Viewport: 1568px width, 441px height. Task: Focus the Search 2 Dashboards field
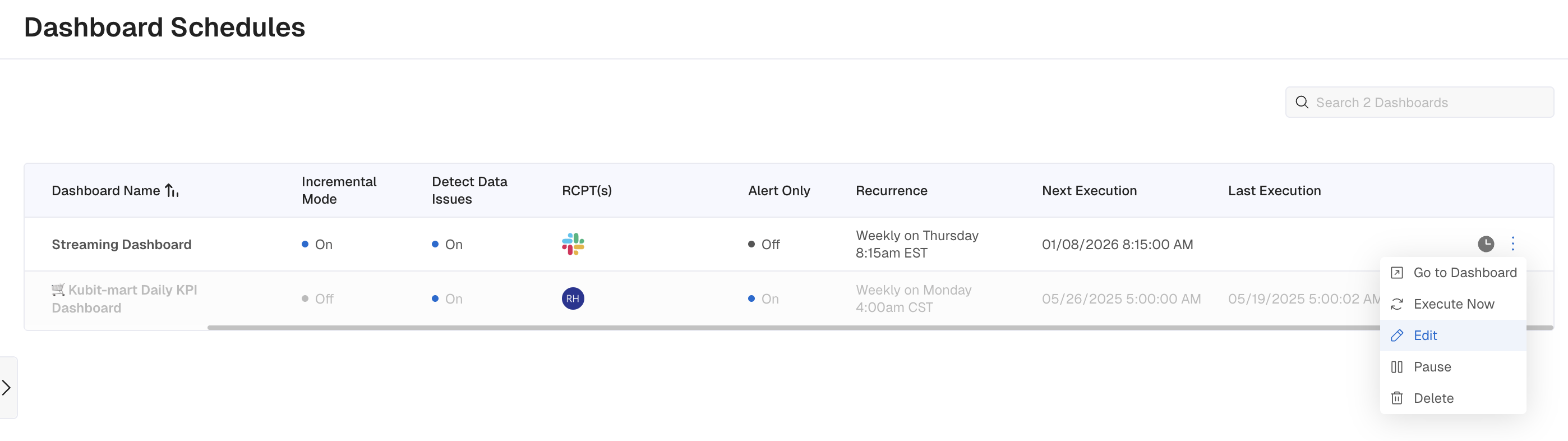click(x=1419, y=102)
